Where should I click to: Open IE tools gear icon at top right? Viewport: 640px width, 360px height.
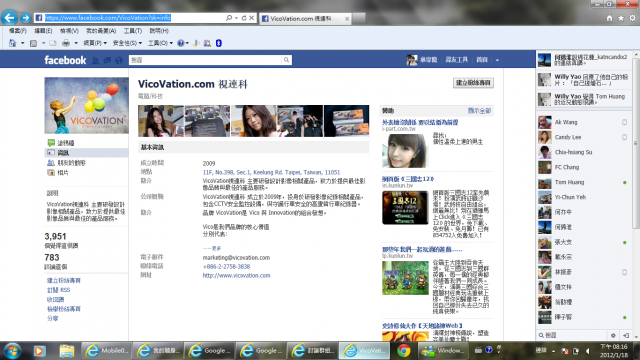pos(632,18)
